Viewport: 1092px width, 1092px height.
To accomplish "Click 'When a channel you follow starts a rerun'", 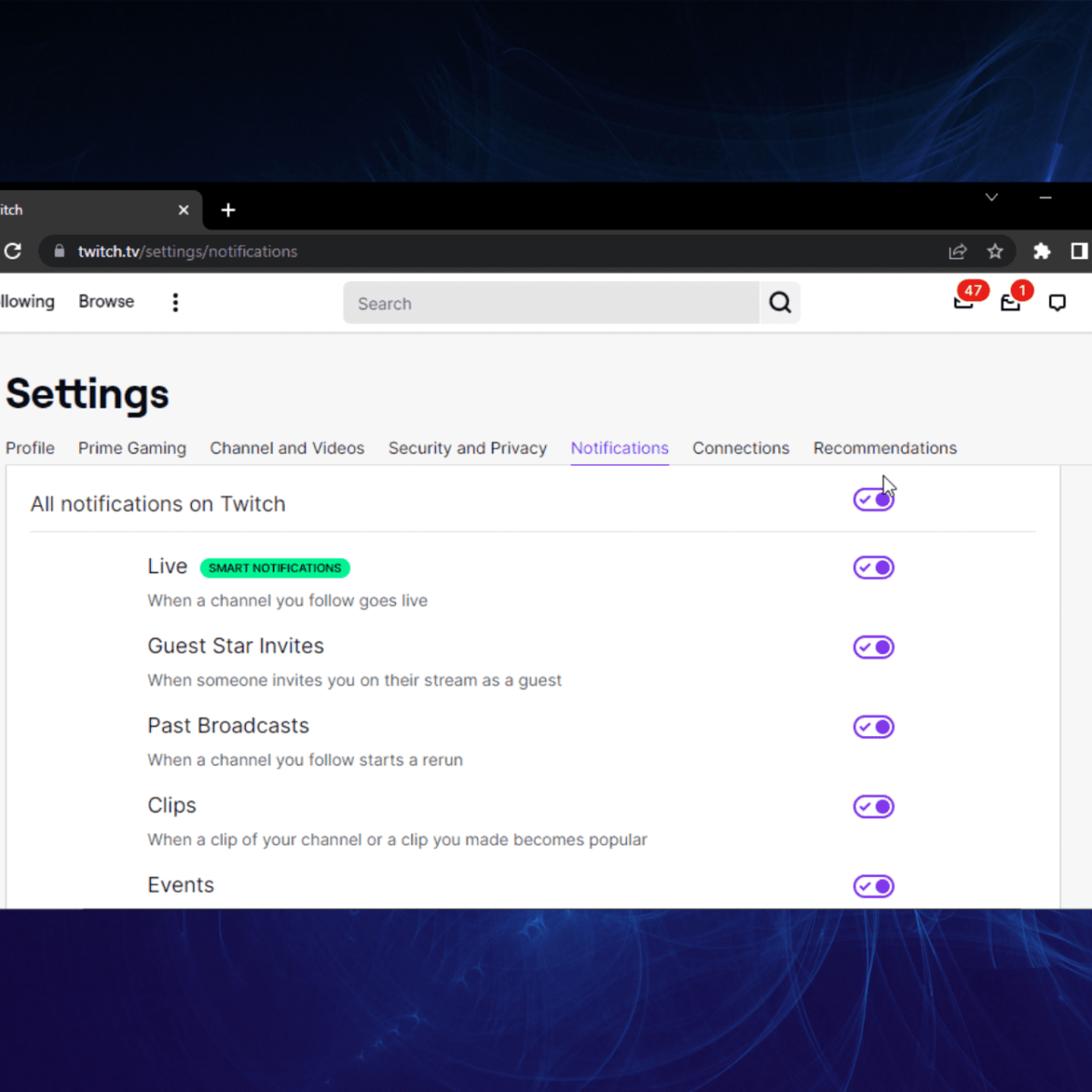I will click(x=305, y=760).
